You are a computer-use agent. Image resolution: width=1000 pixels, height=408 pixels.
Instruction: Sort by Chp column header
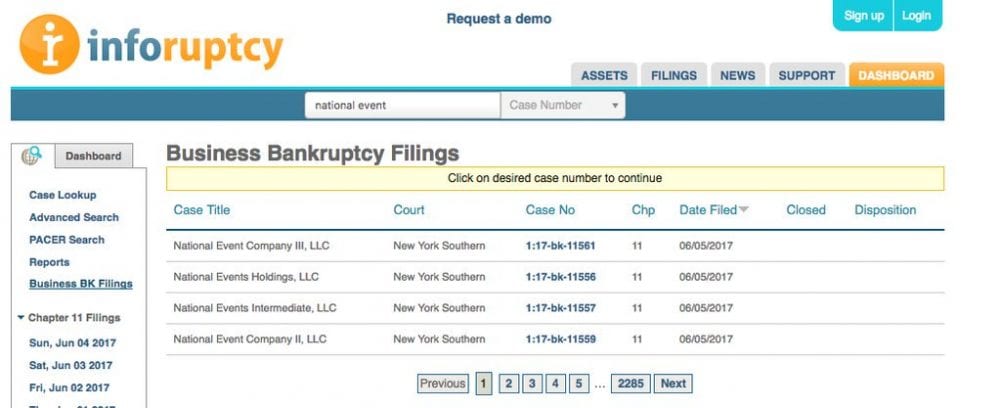(643, 210)
